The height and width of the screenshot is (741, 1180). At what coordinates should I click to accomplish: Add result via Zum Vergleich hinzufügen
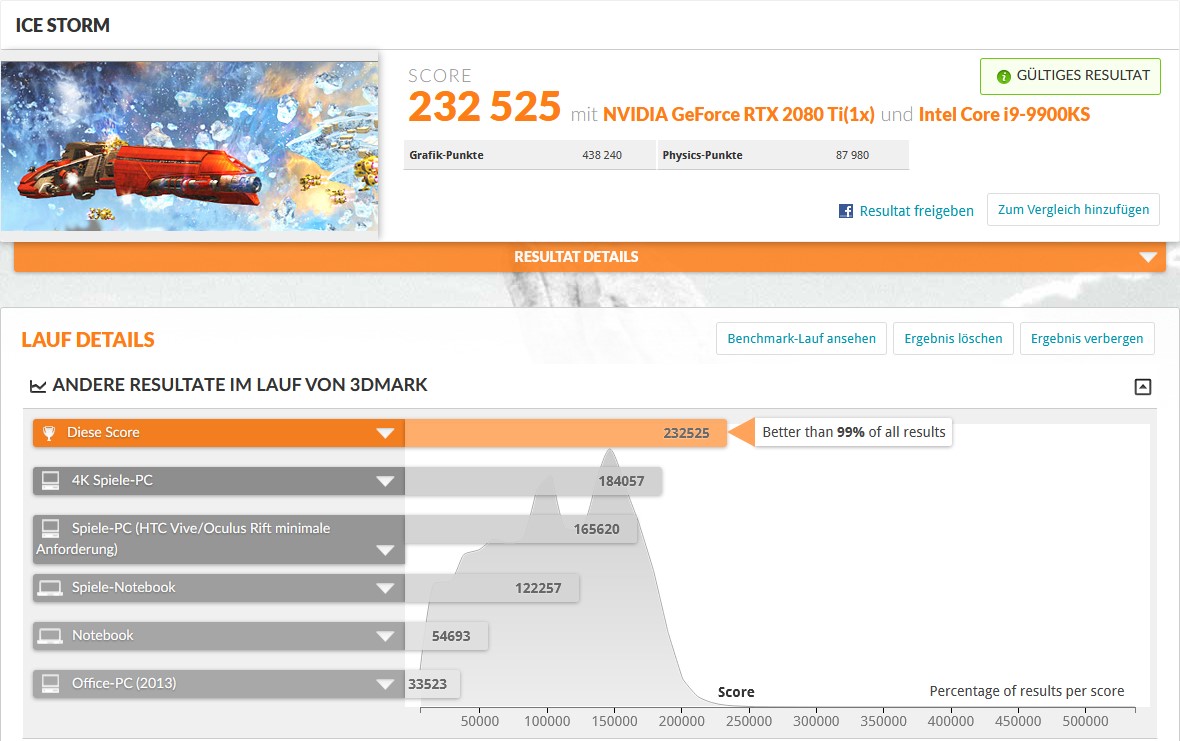coord(1073,210)
